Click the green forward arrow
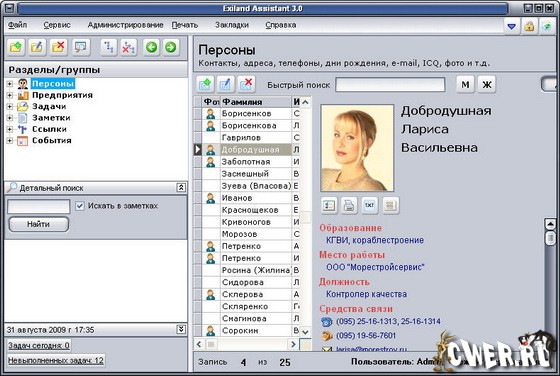This screenshot has height=376, width=560. point(171,47)
